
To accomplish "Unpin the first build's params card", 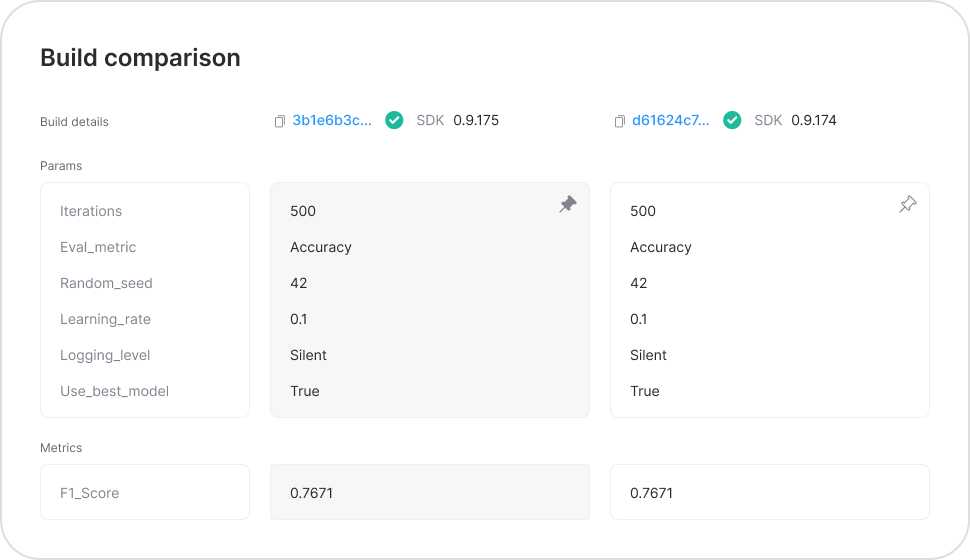I will coord(568,204).
